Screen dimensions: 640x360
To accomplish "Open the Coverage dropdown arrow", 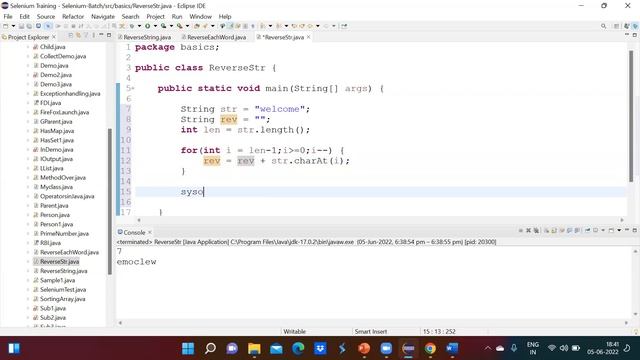I will pos(171,26).
